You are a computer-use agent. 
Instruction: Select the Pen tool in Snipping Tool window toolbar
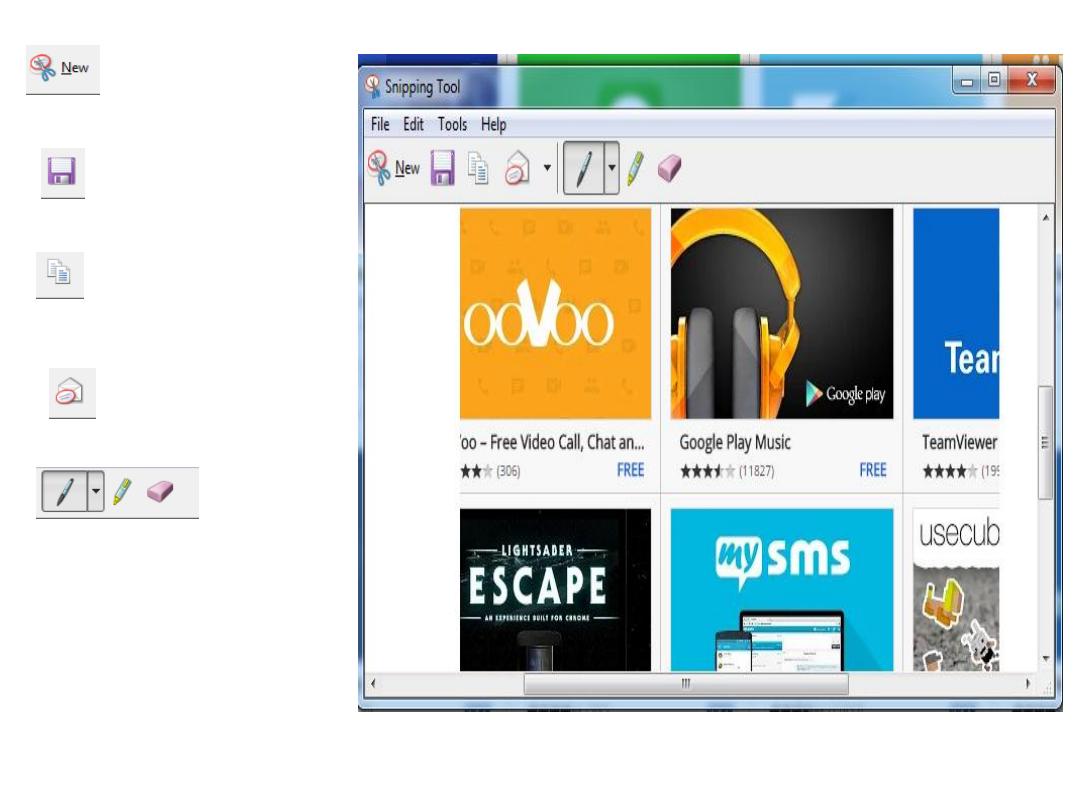click(583, 168)
